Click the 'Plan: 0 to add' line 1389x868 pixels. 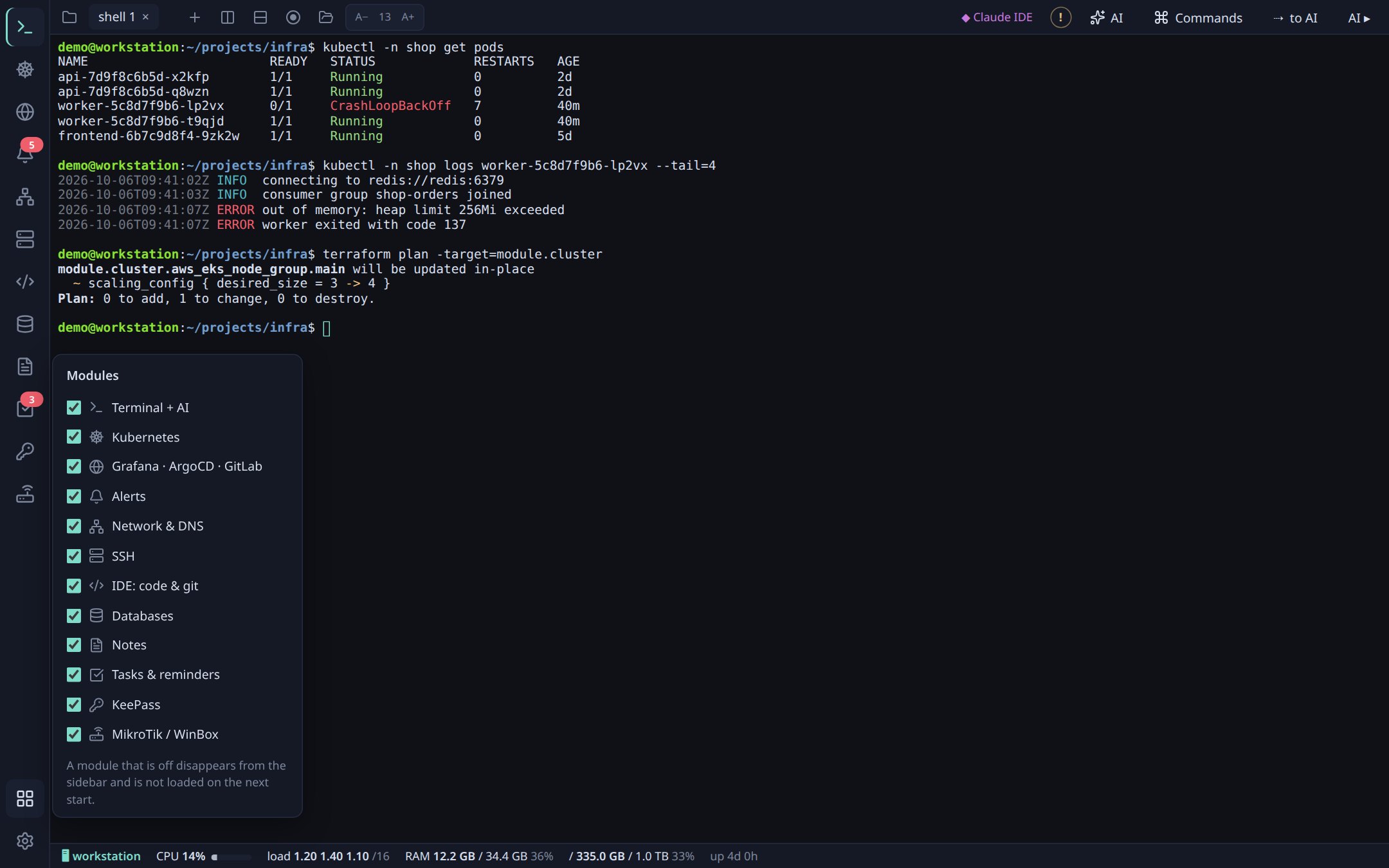[216, 298]
